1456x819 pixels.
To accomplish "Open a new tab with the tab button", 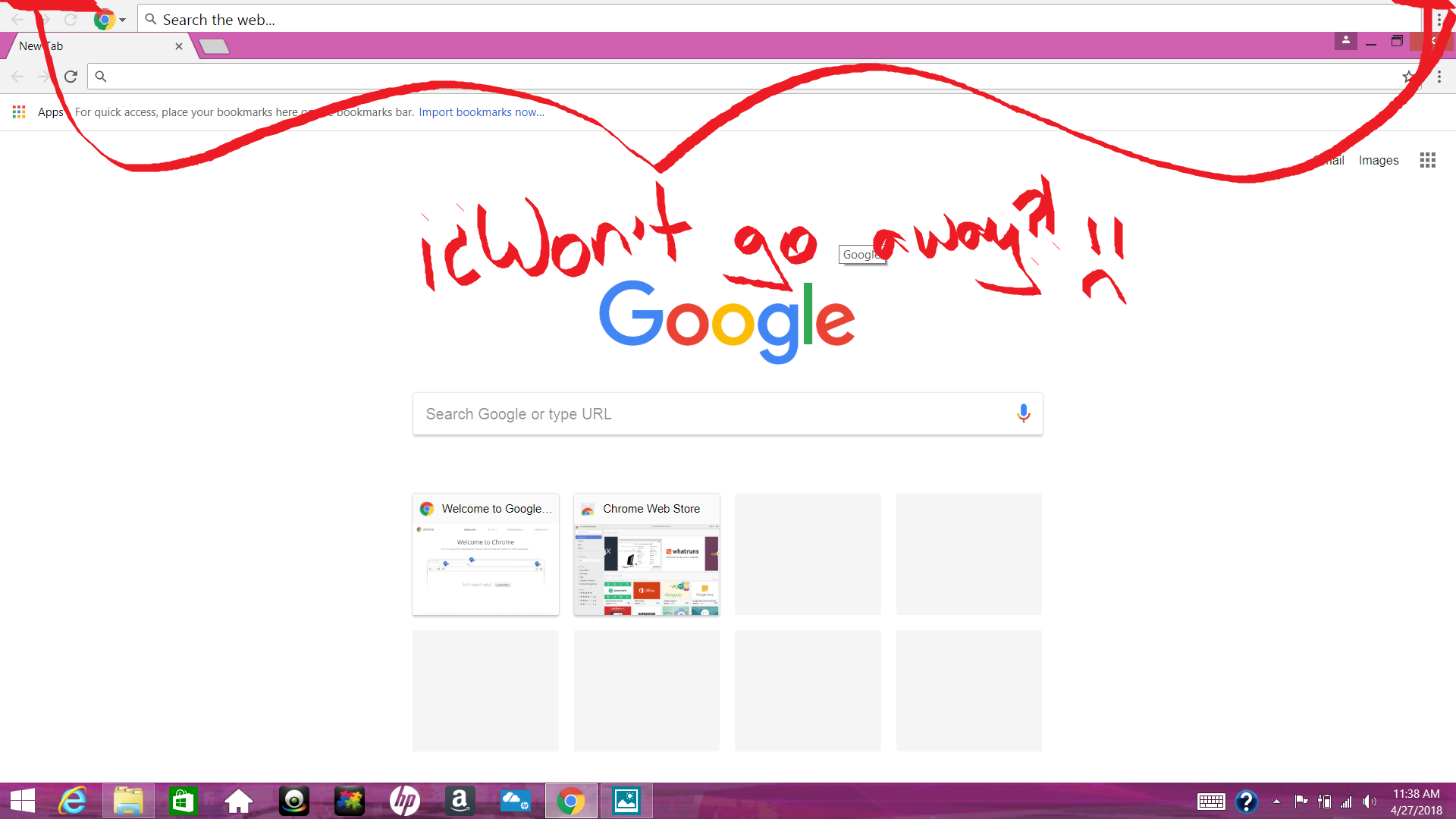I will pyautogui.click(x=215, y=47).
